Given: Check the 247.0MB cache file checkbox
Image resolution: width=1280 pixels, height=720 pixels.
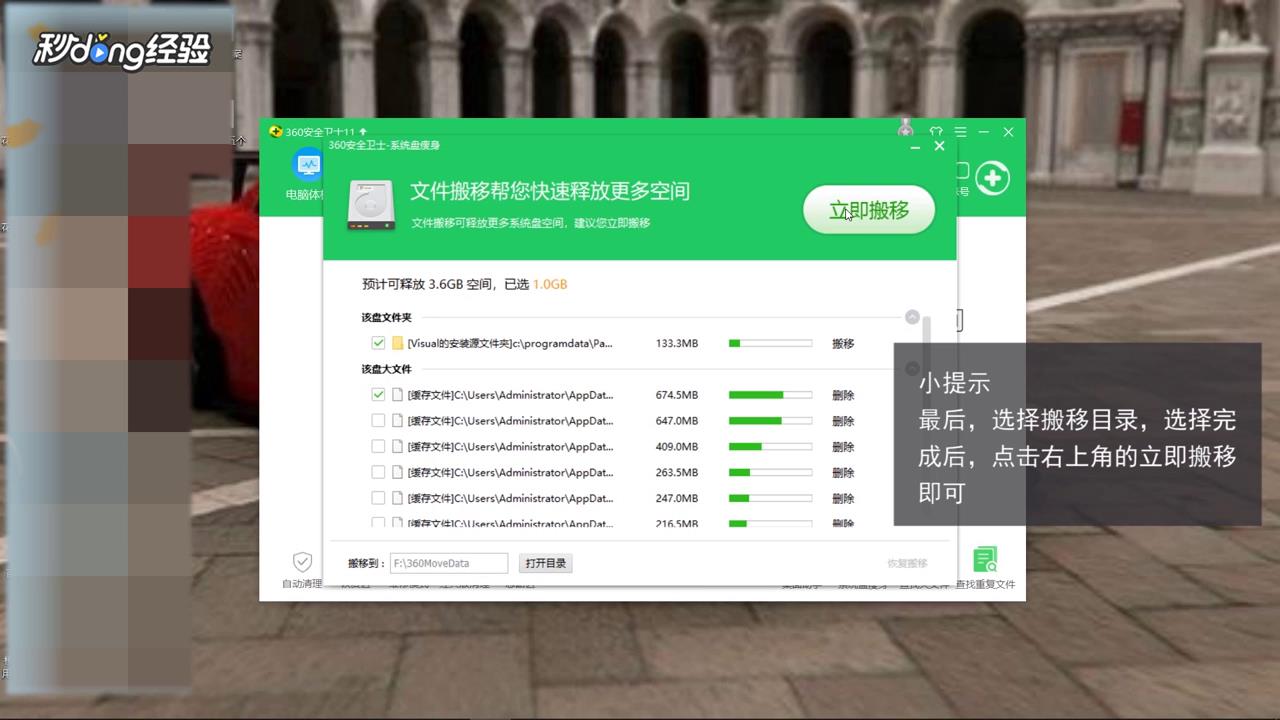Looking at the screenshot, I should point(378,498).
